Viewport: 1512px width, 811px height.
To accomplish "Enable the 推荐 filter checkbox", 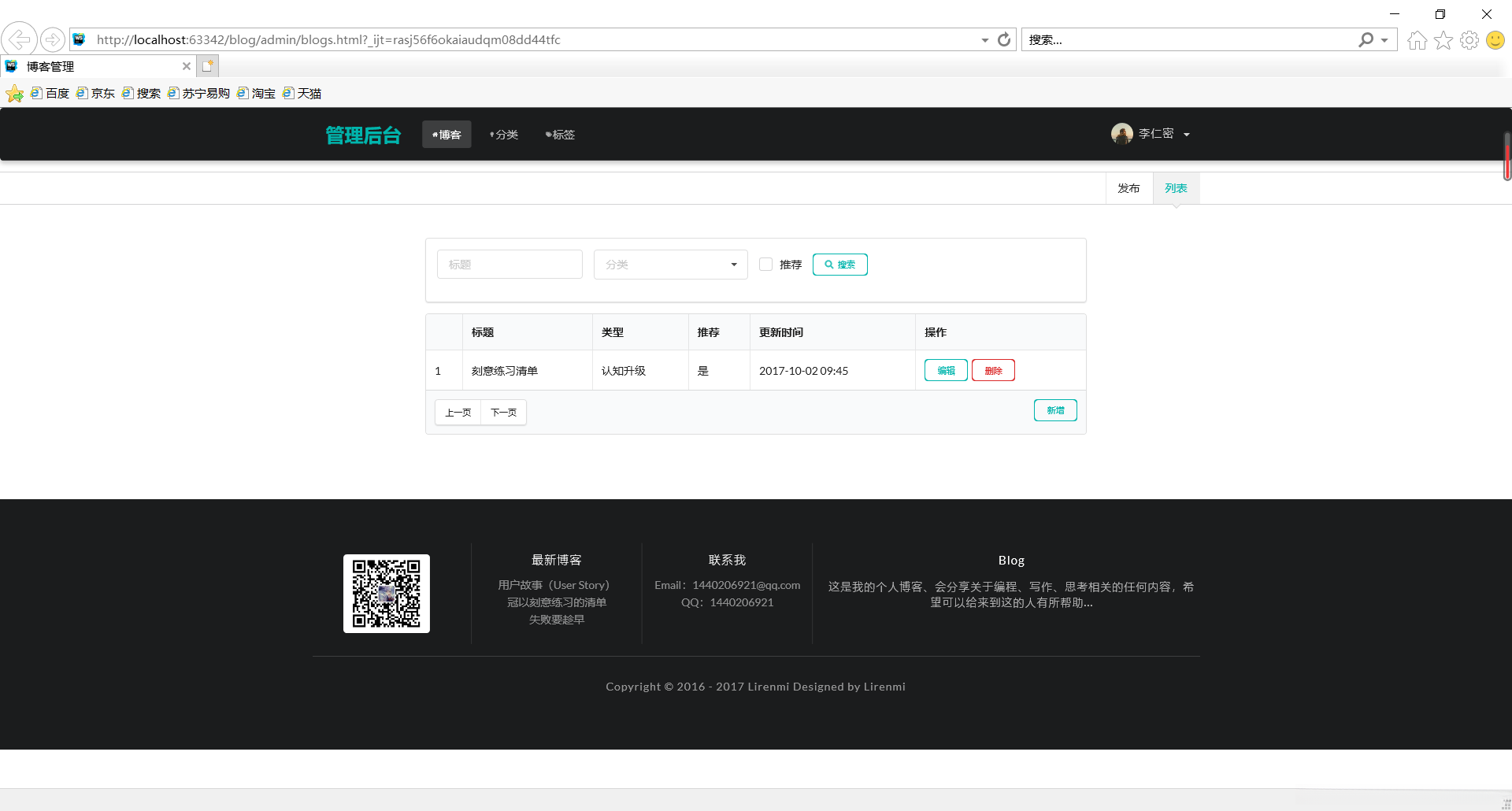I will pyautogui.click(x=765, y=264).
